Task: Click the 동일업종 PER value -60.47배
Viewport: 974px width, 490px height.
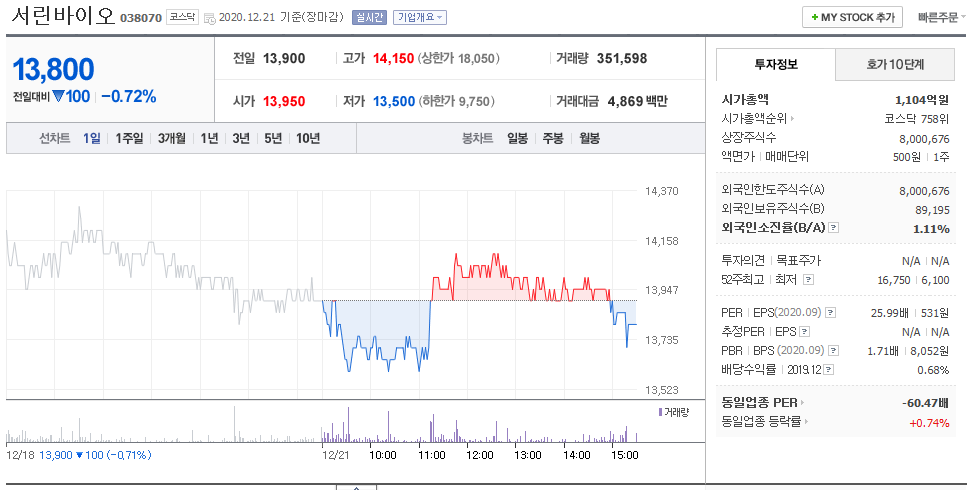Action: pyautogui.click(x=926, y=403)
